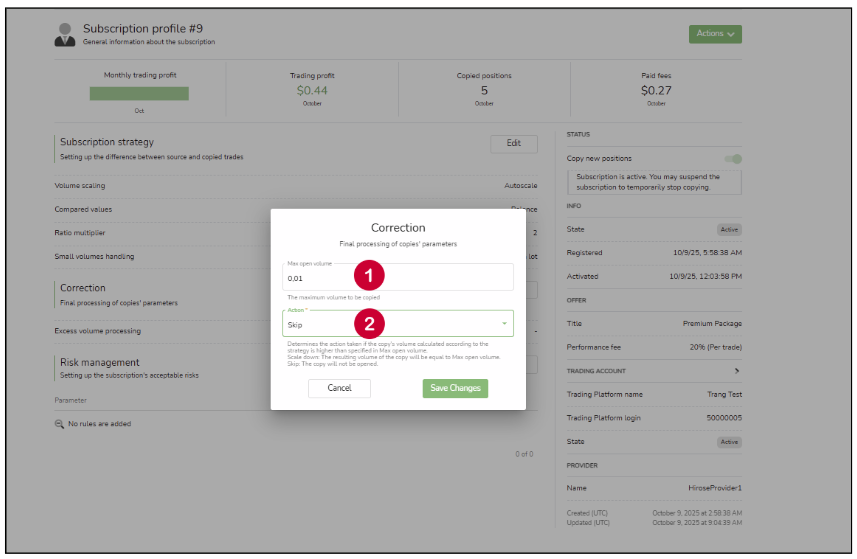857x559 pixels.
Task: Click the Trading profit $0.44 value
Action: tap(312, 90)
